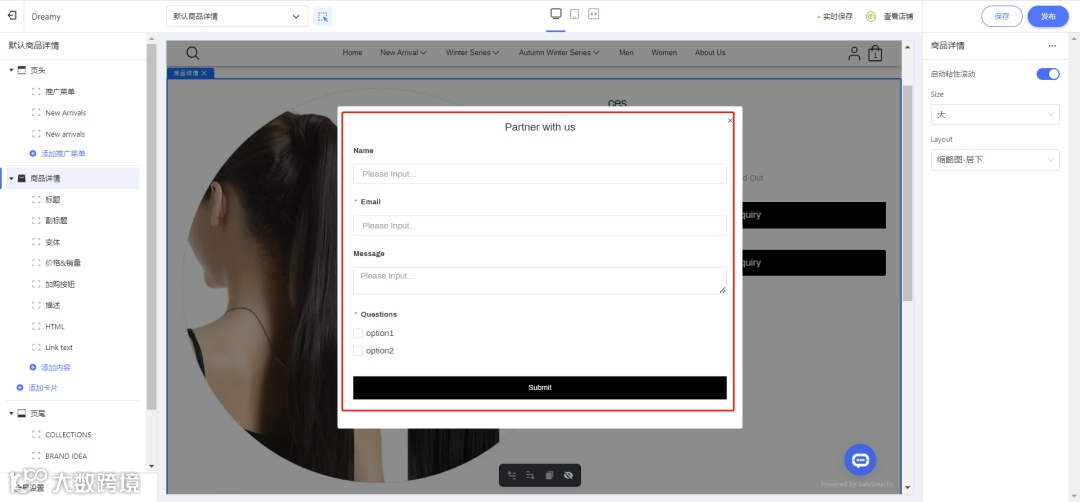Click the block icon beside 标题

pos(37,200)
